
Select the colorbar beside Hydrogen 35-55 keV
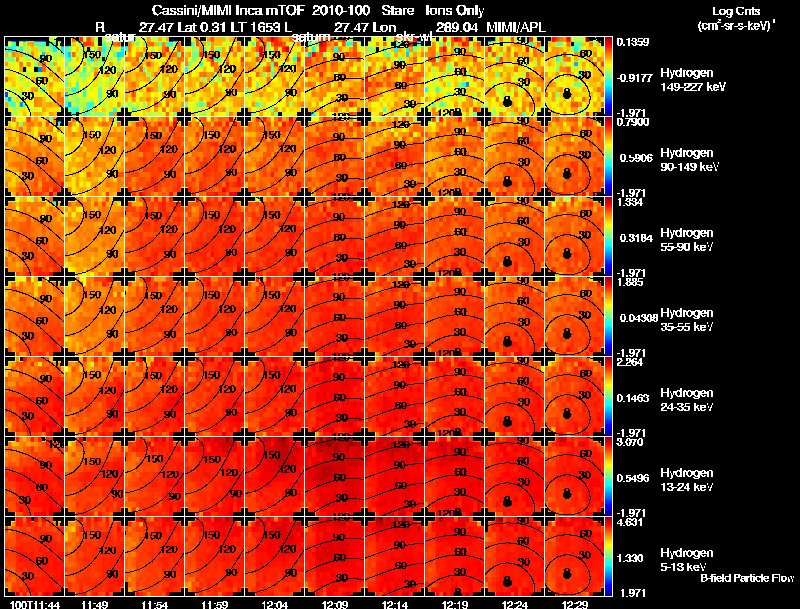pos(608,316)
